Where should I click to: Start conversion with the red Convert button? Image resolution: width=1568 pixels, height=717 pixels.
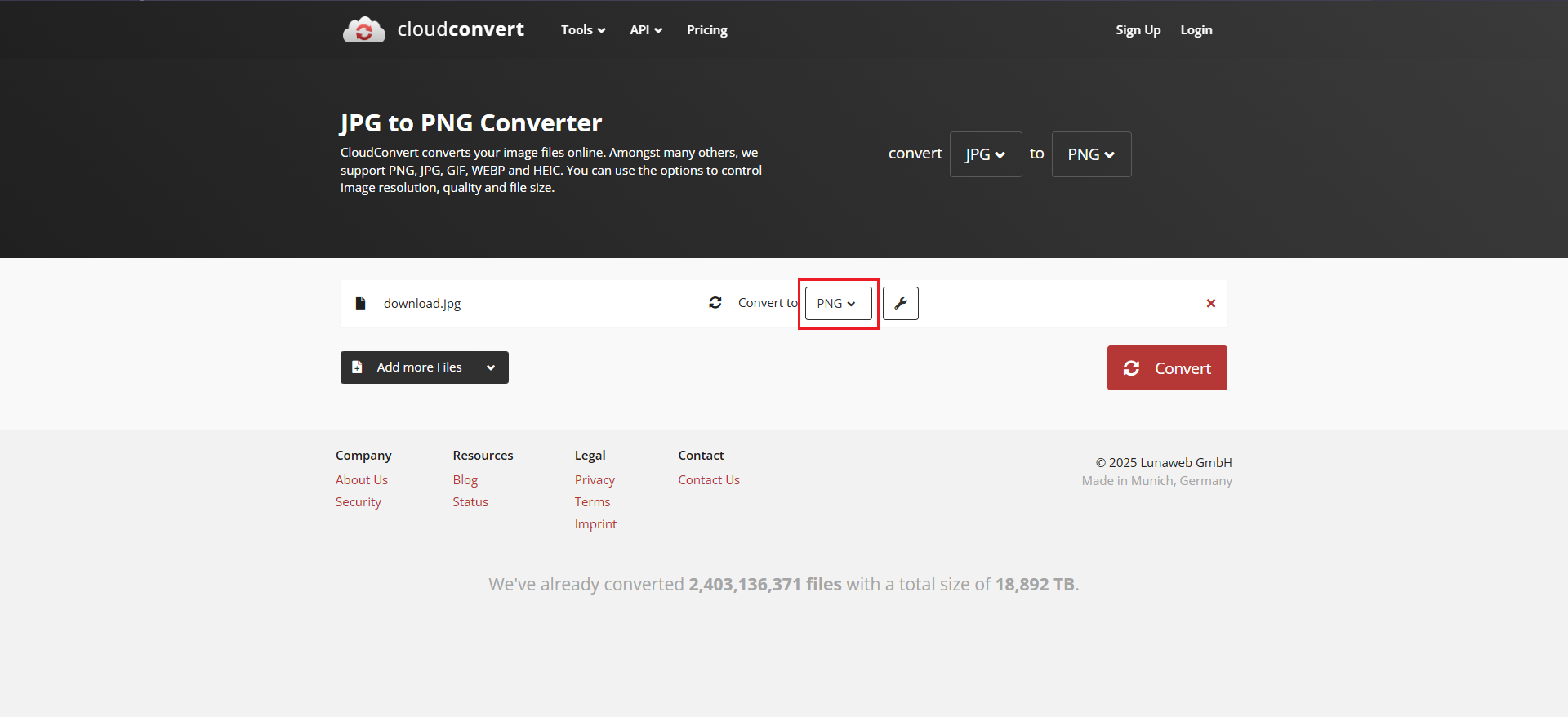[x=1167, y=368]
